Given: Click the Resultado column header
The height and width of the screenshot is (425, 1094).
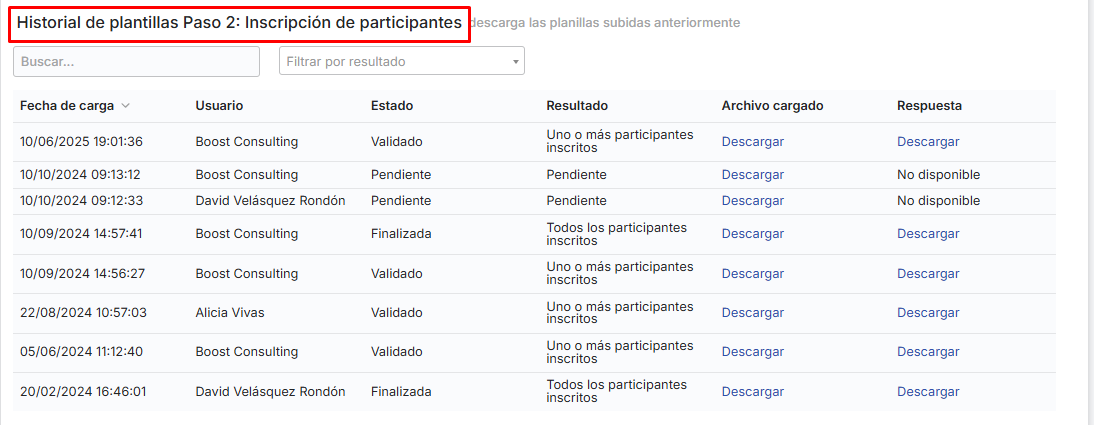Looking at the screenshot, I should pyautogui.click(x=577, y=106).
